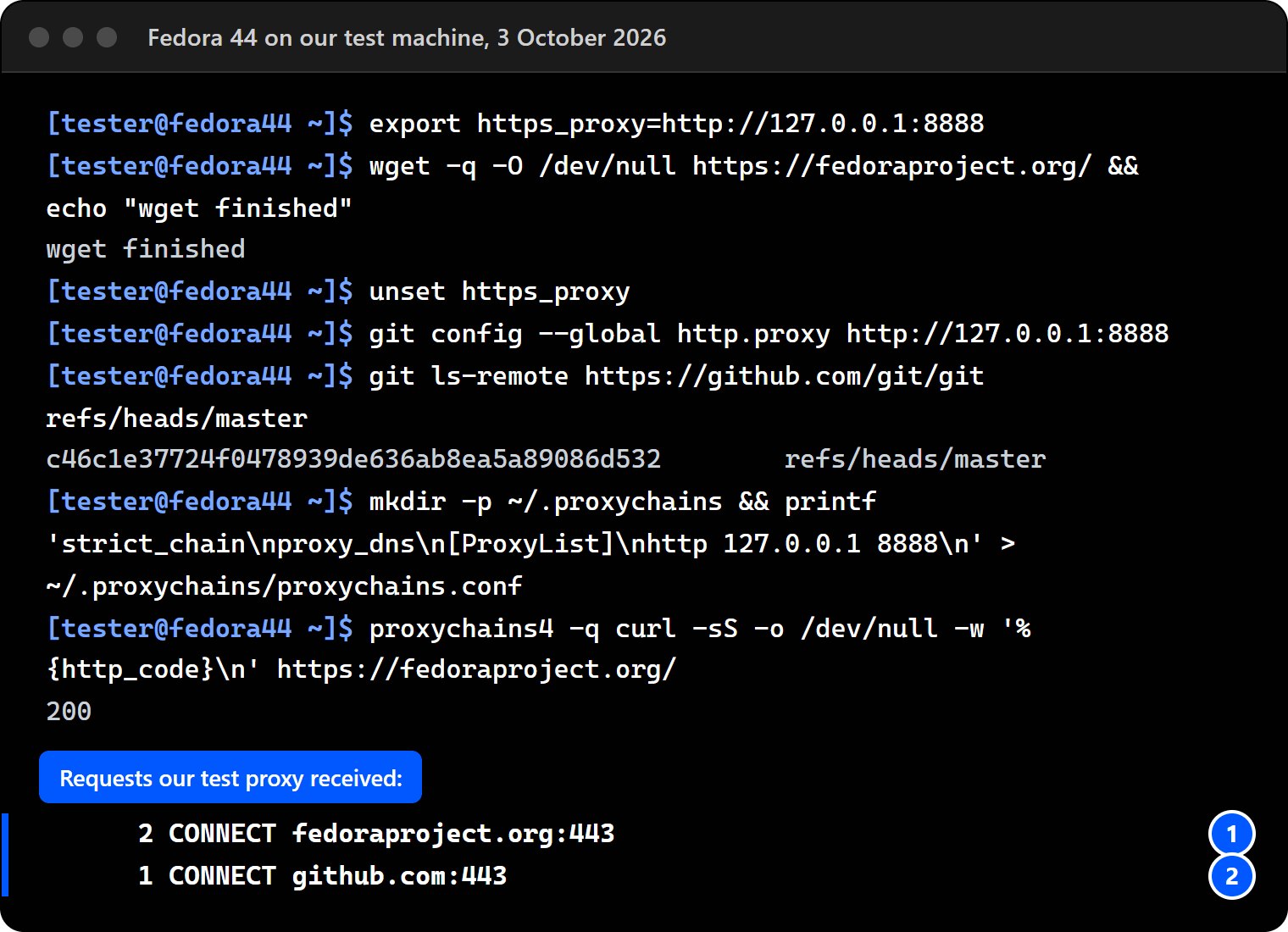Click "refs/heads/master" beside the commit hash
Screen dimensions: 1288x932
pos(915,459)
